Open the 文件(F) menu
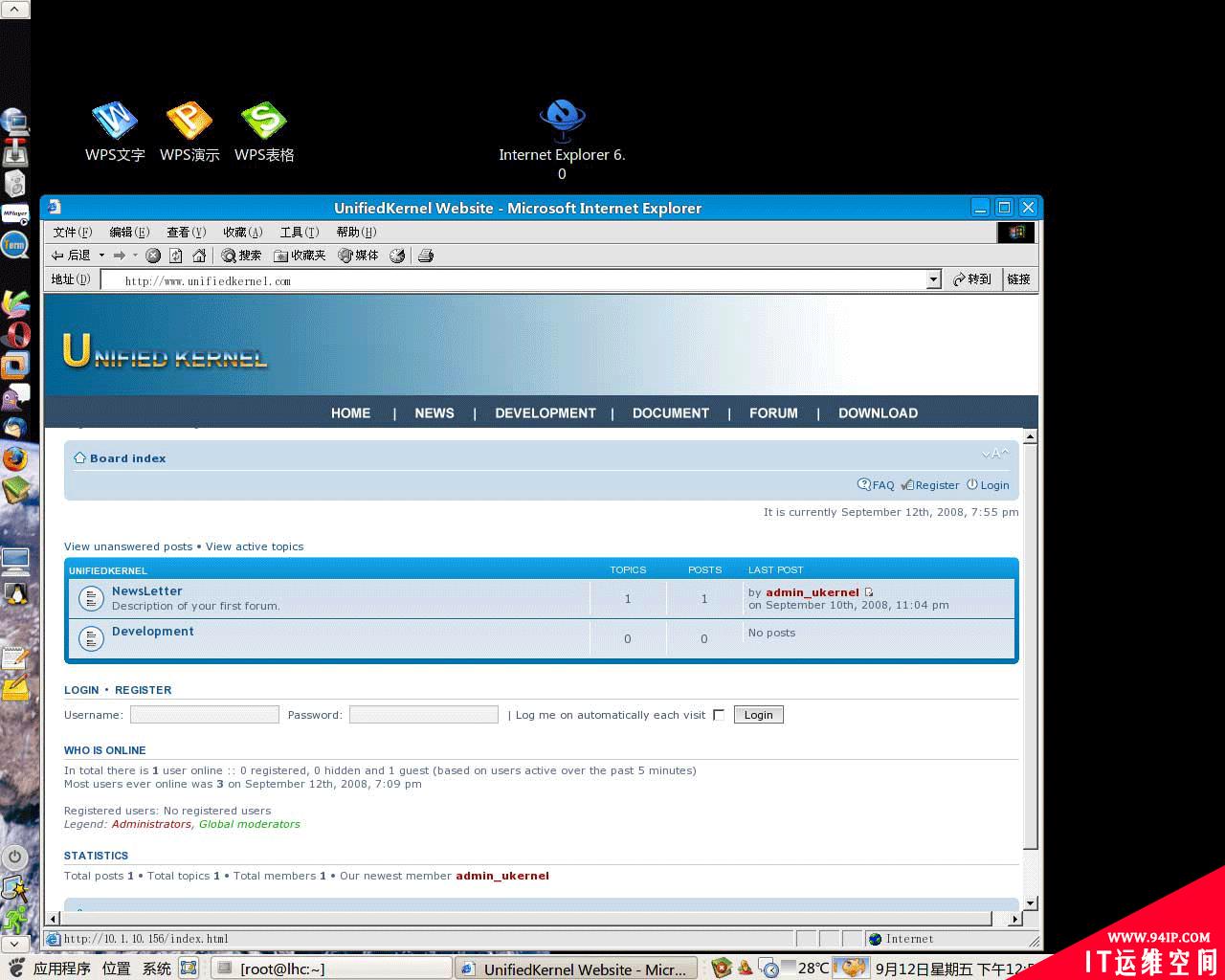 point(73,233)
